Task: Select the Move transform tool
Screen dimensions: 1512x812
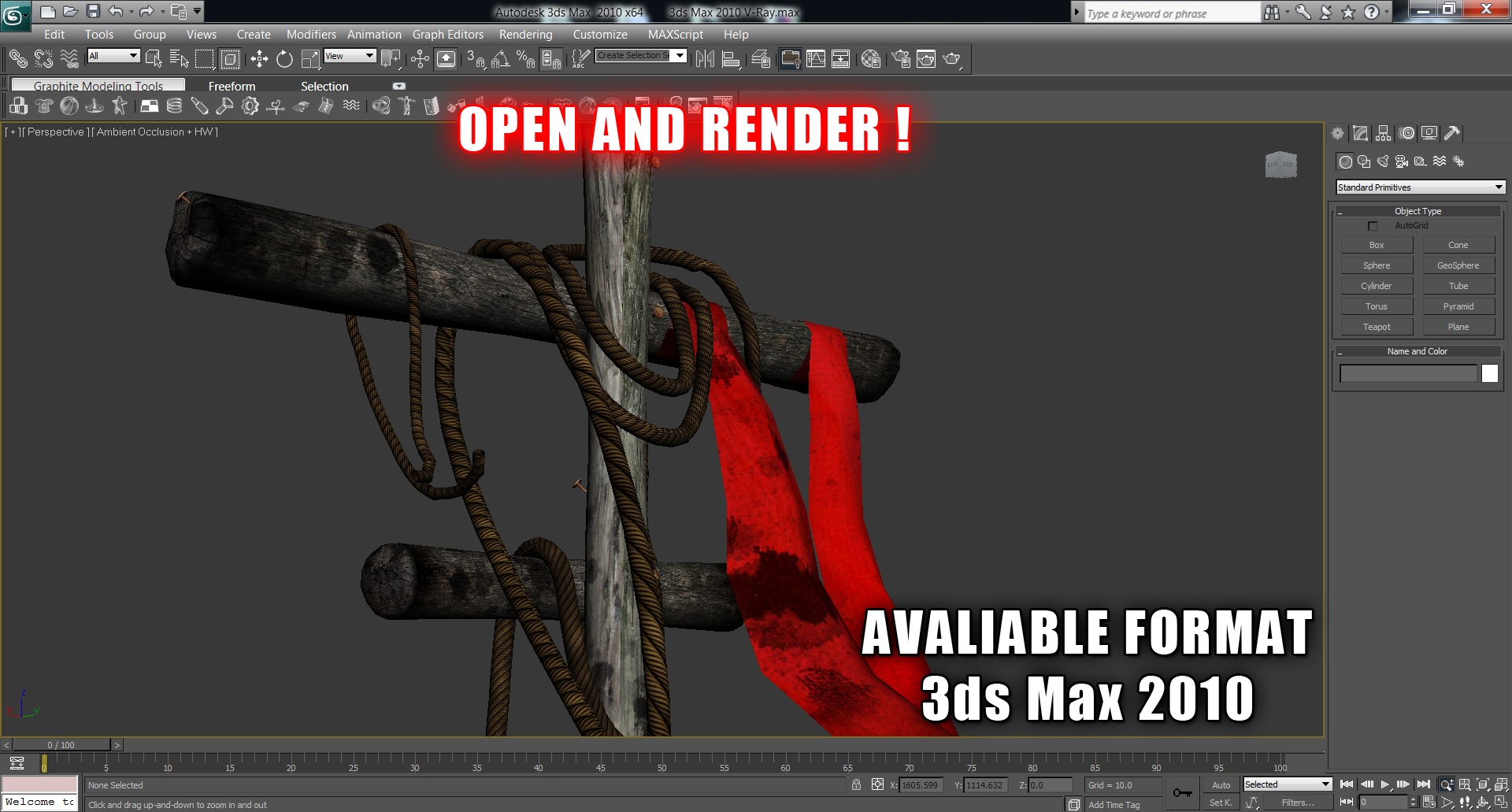Action: [259, 59]
